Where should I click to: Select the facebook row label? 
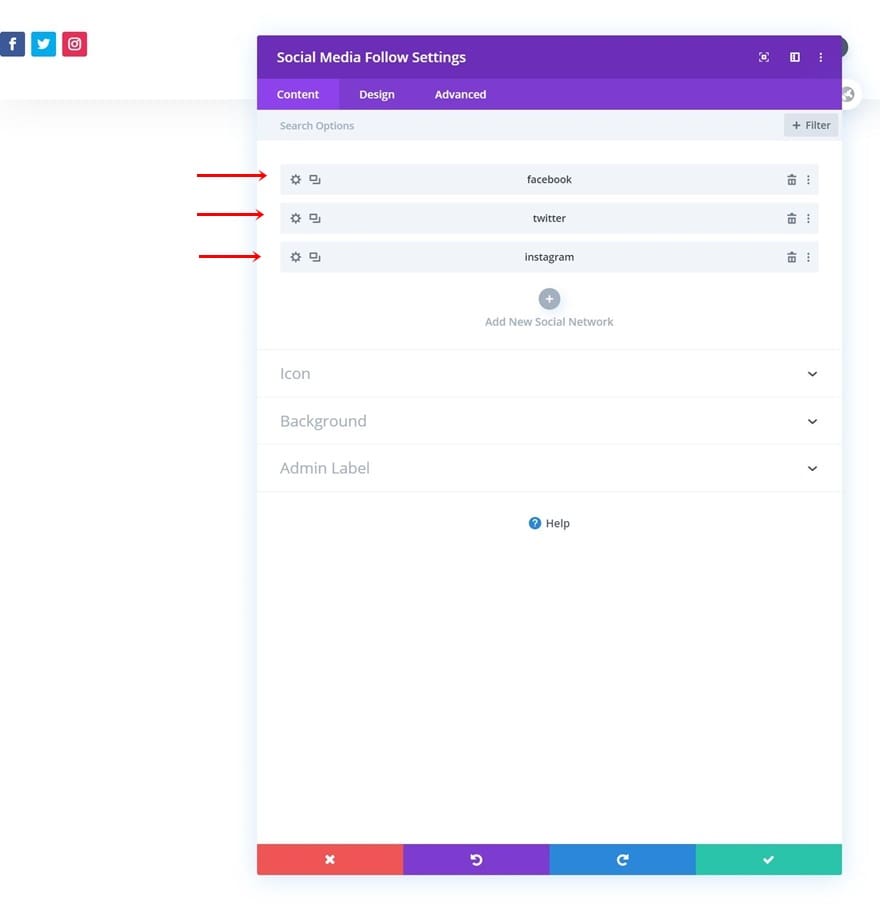pyautogui.click(x=549, y=179)
